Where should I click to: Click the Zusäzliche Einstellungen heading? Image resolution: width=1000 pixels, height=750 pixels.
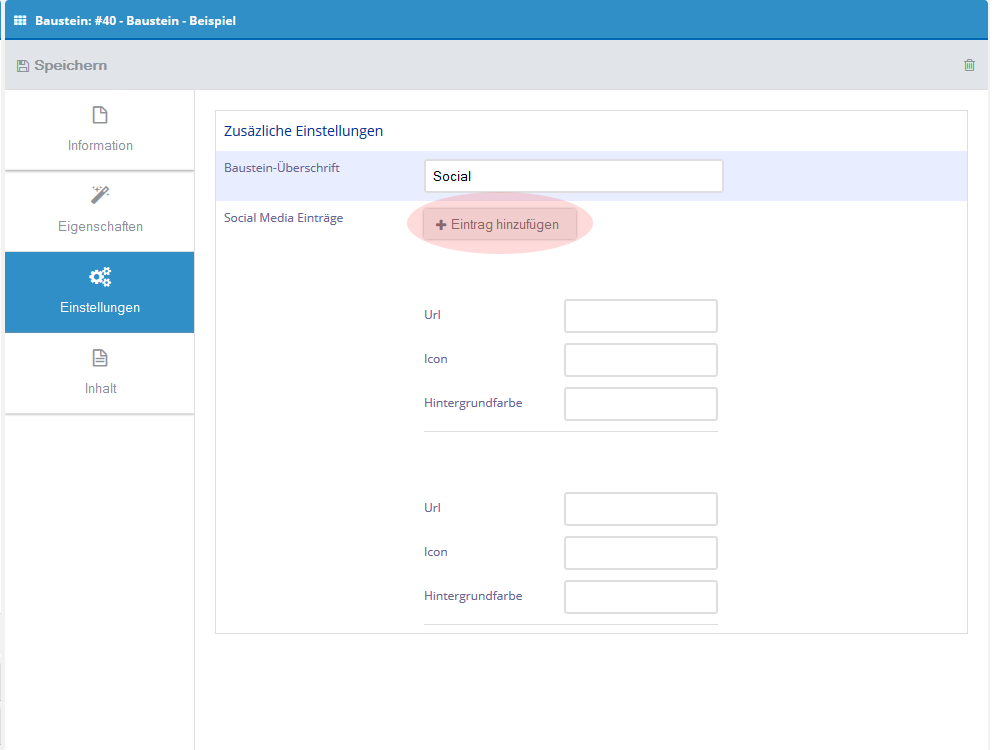tap(304, 131)
